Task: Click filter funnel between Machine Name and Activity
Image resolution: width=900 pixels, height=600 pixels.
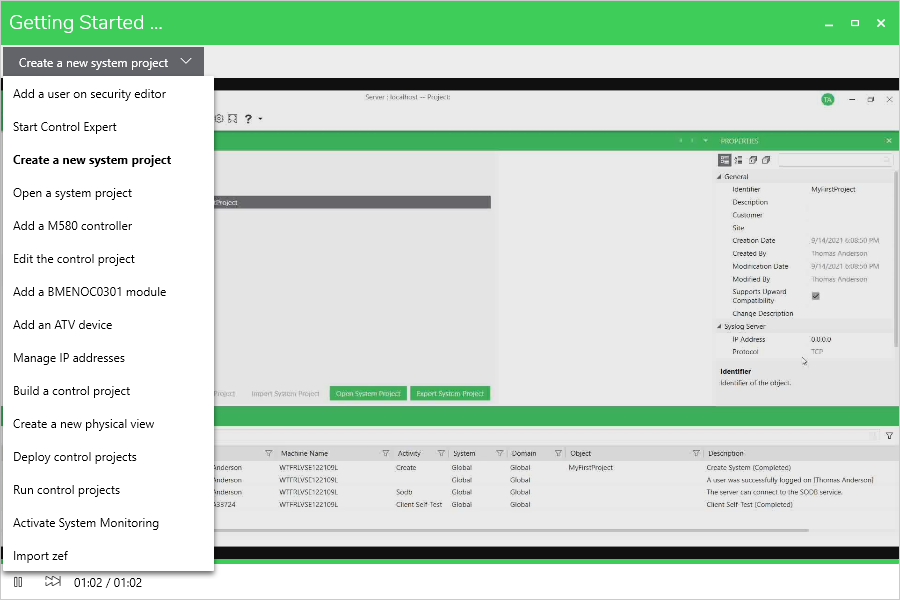Action: coord(386,454)
